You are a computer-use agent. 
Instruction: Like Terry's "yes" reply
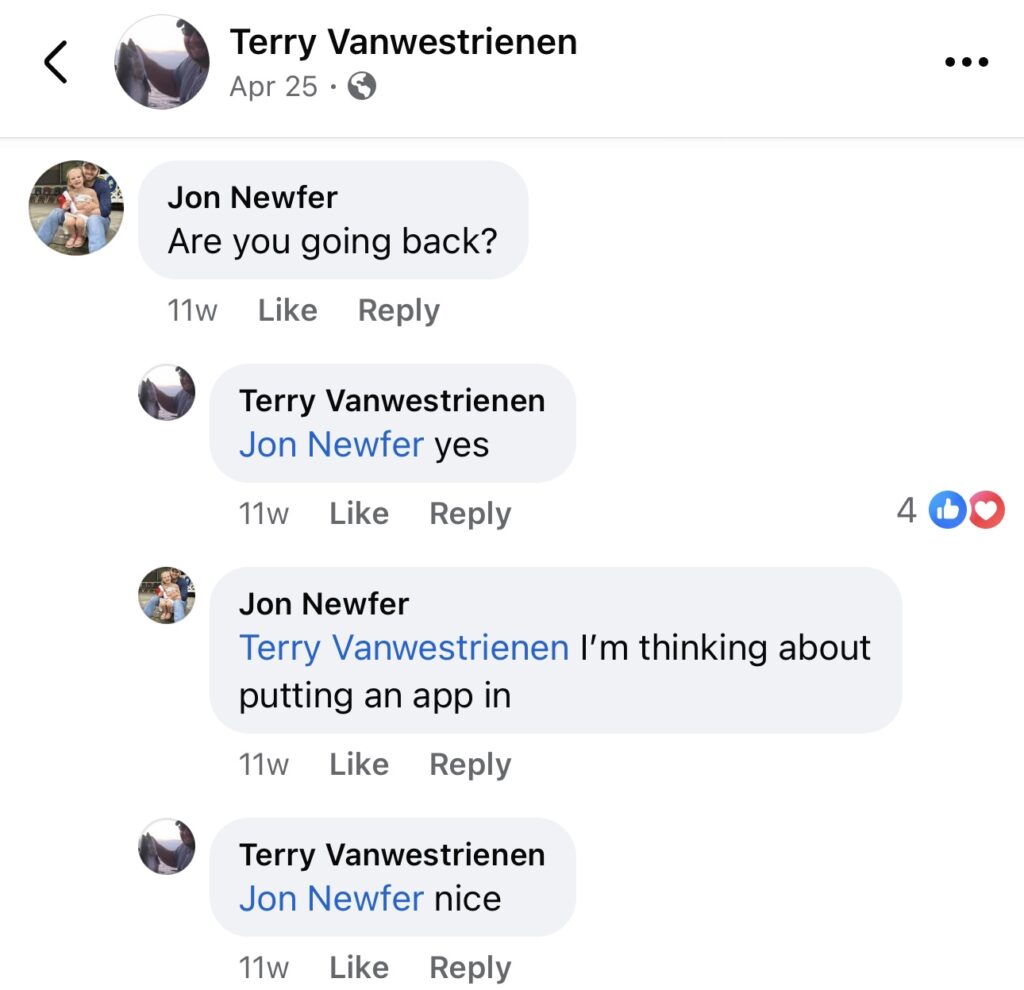click(358, 514)
